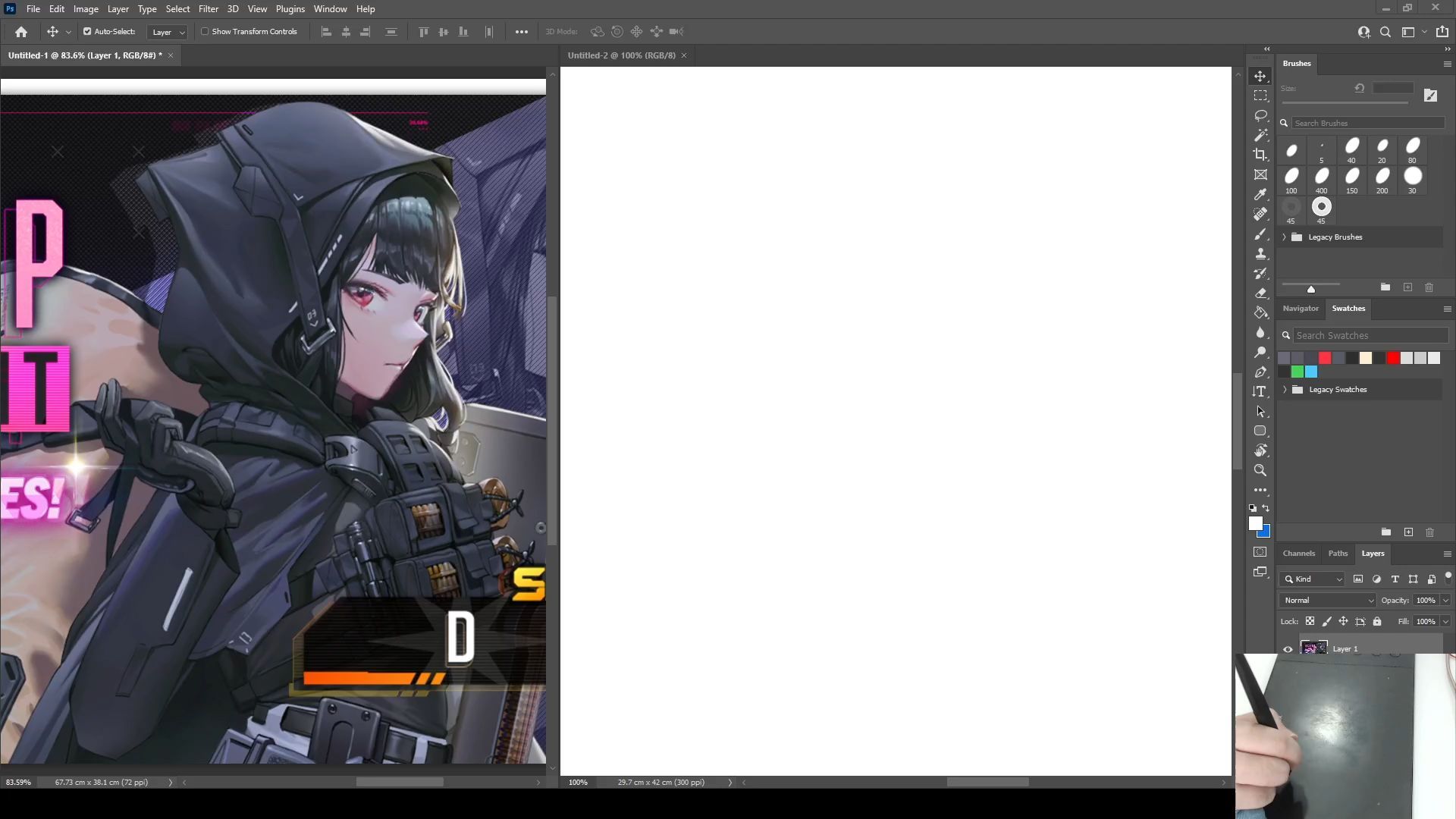Open the Opacity slider dropdown arrow
The height and width of the screenshot is (819, 1456).
pos(1445,601)
